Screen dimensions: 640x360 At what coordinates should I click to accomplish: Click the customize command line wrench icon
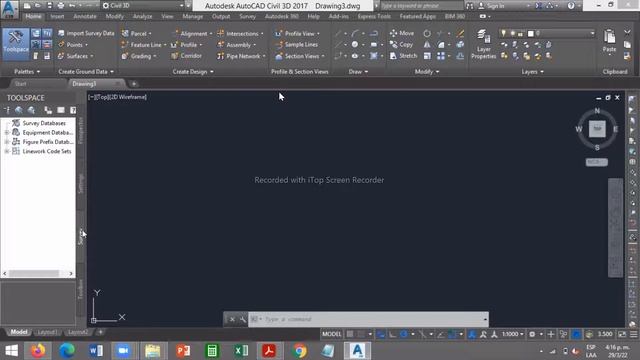pyautogui.click(x=242, y=319)
